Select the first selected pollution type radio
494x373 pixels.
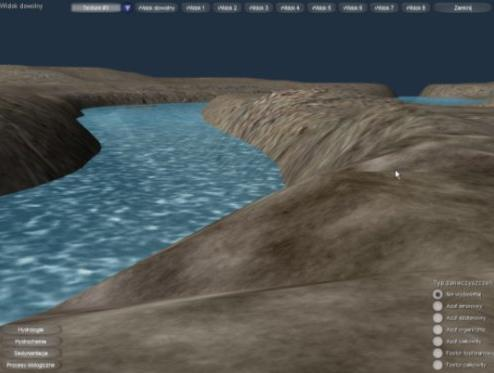click(x=438, y=294)
